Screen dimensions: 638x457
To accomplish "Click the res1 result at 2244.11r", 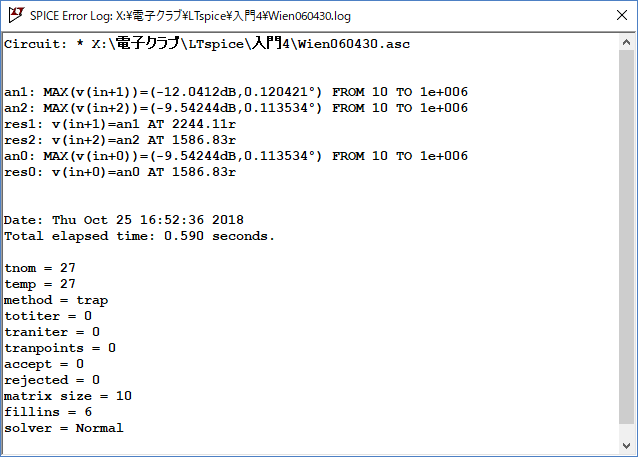I will pos(120,124).
